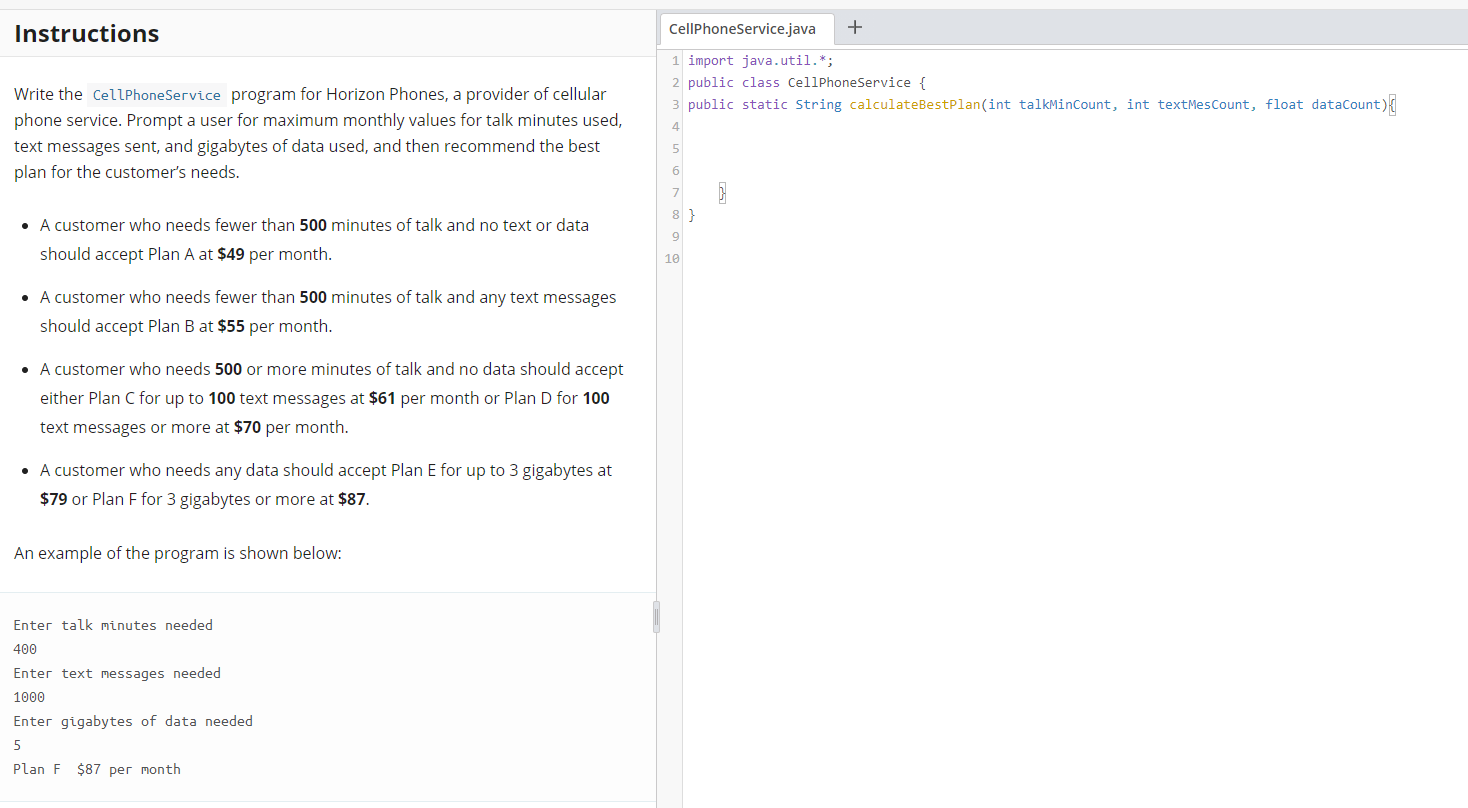Click line number 10 at the editor bottom

click(671, 258)
